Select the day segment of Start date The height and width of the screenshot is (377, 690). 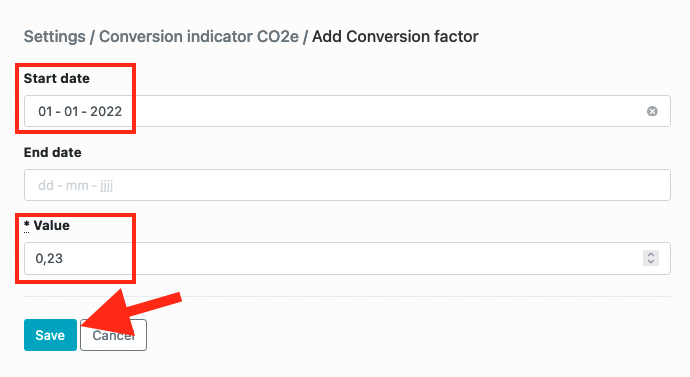pyautogui.click(x=45, y=111)
